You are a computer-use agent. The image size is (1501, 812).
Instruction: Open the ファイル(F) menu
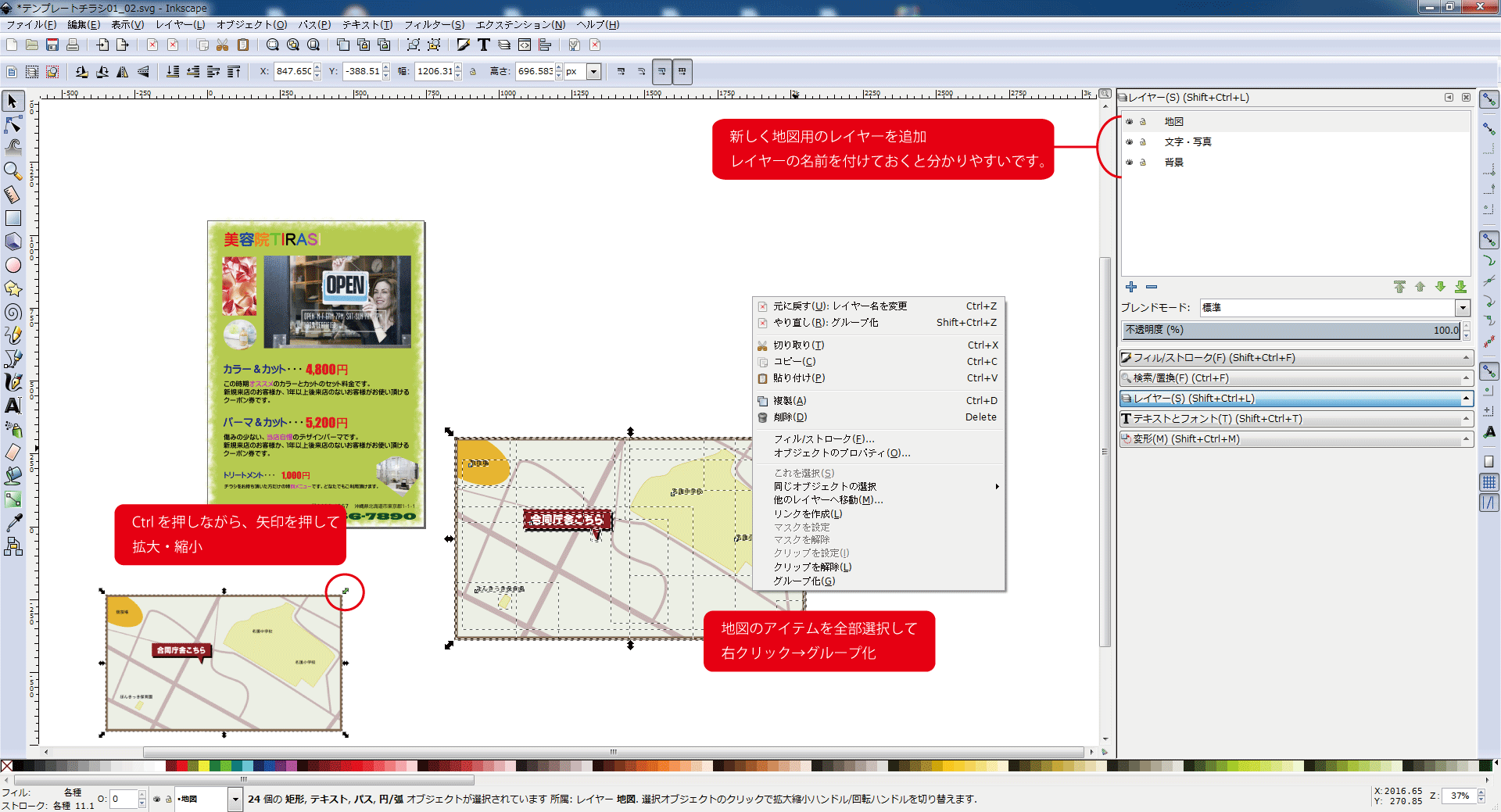(x=31, y=25)
